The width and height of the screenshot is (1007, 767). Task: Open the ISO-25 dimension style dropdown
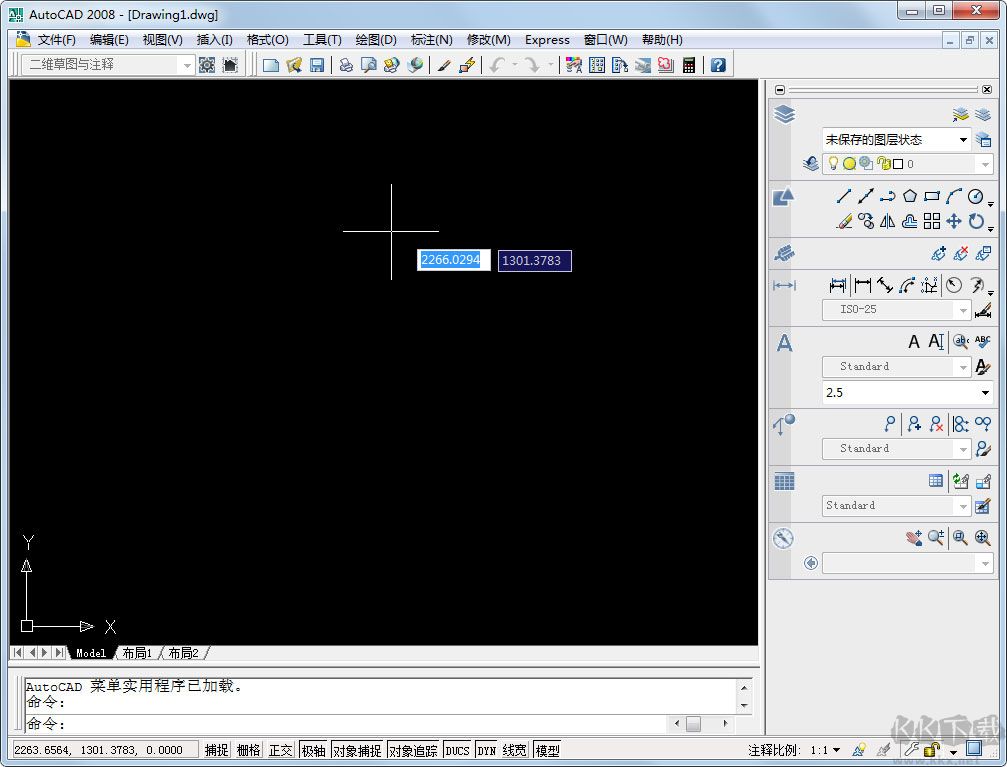pos(966,310)
